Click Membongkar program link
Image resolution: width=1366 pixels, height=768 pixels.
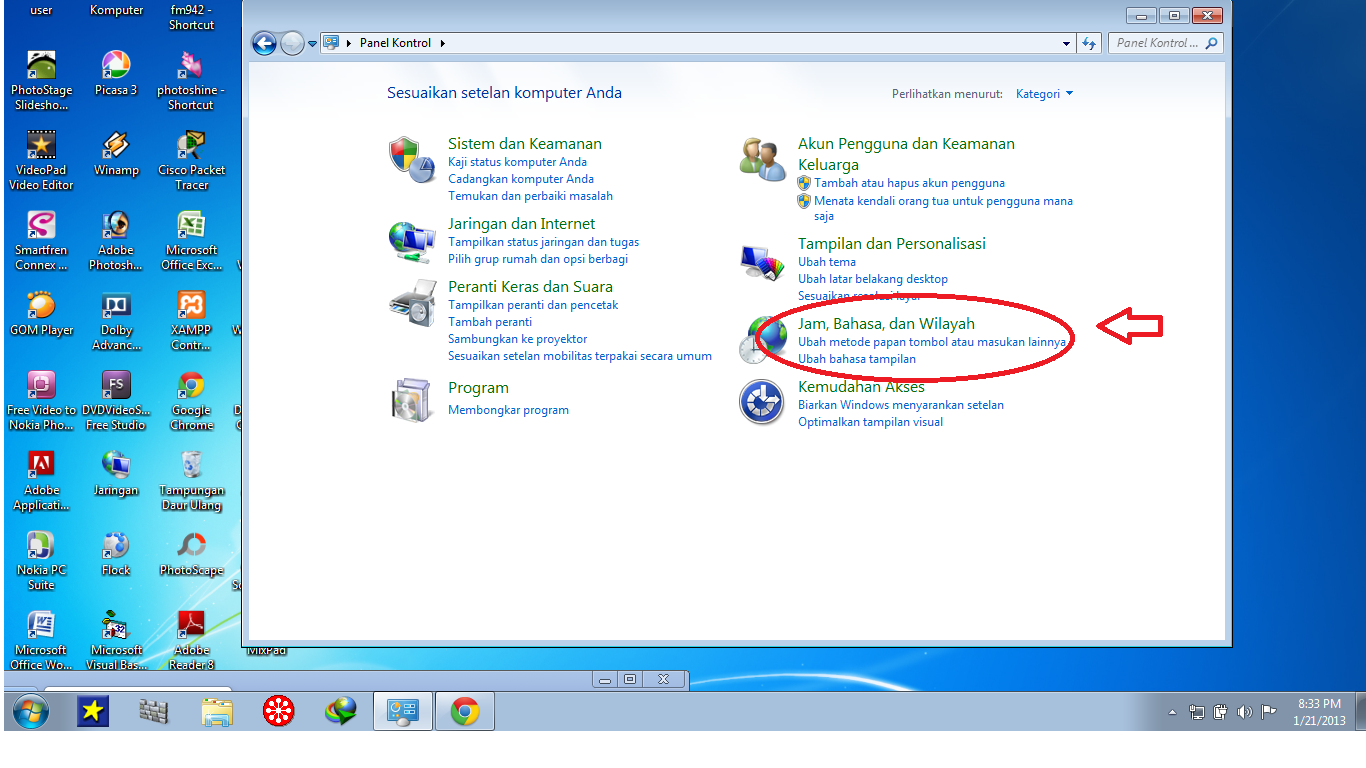point(508,410)
